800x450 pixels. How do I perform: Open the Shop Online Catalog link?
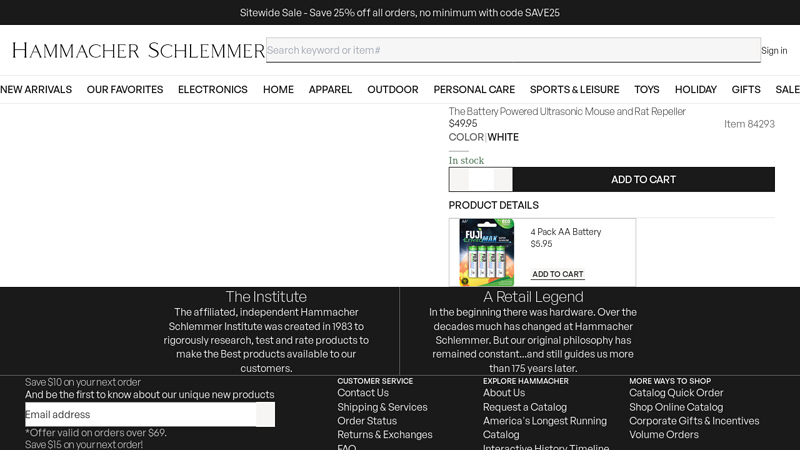tap(676, 407)
